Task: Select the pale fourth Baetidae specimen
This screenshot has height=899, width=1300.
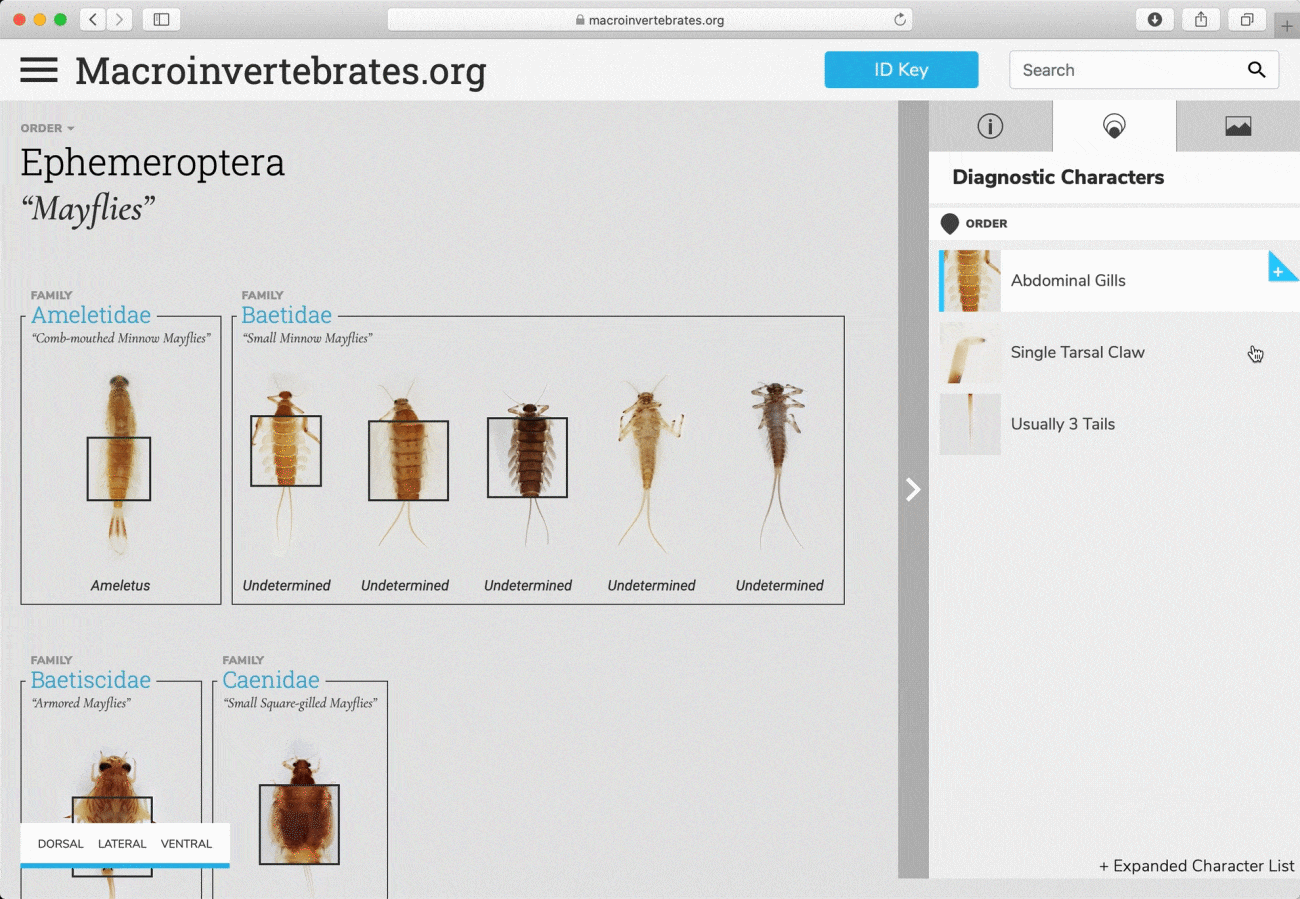Action: point(651,466)
